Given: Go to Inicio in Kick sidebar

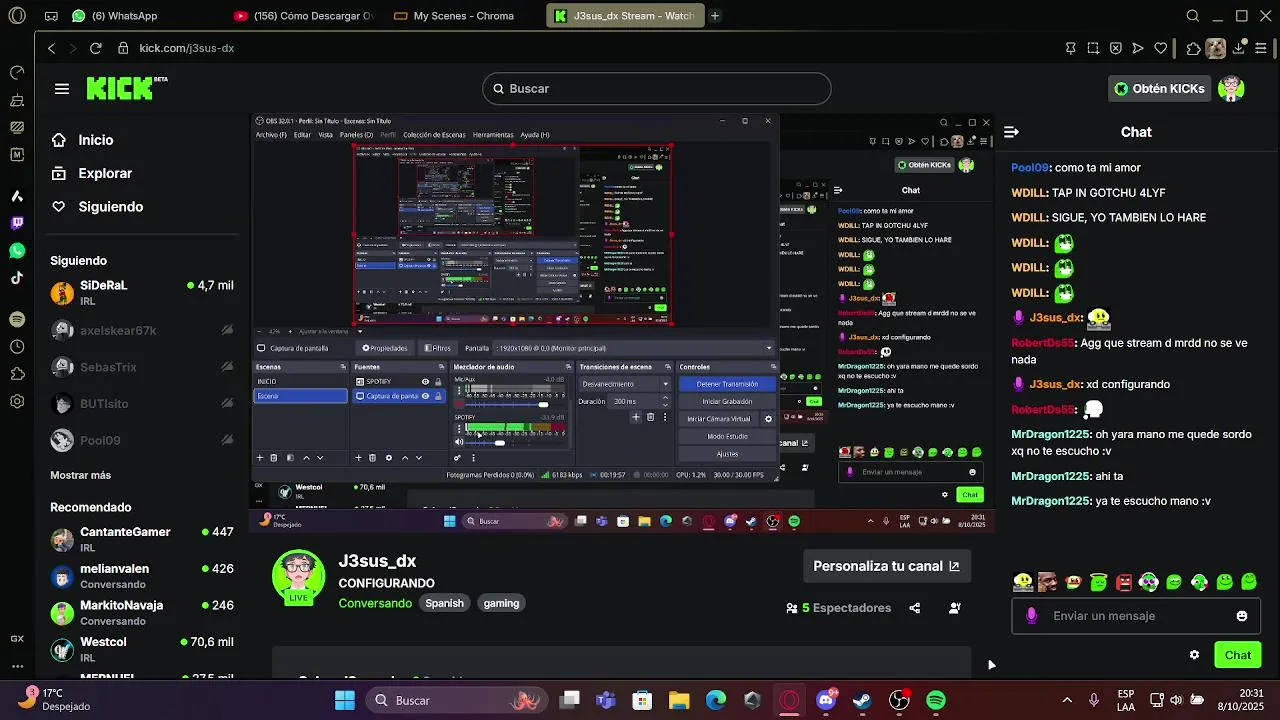Looking at the screenshot, I should pos(96,140).
